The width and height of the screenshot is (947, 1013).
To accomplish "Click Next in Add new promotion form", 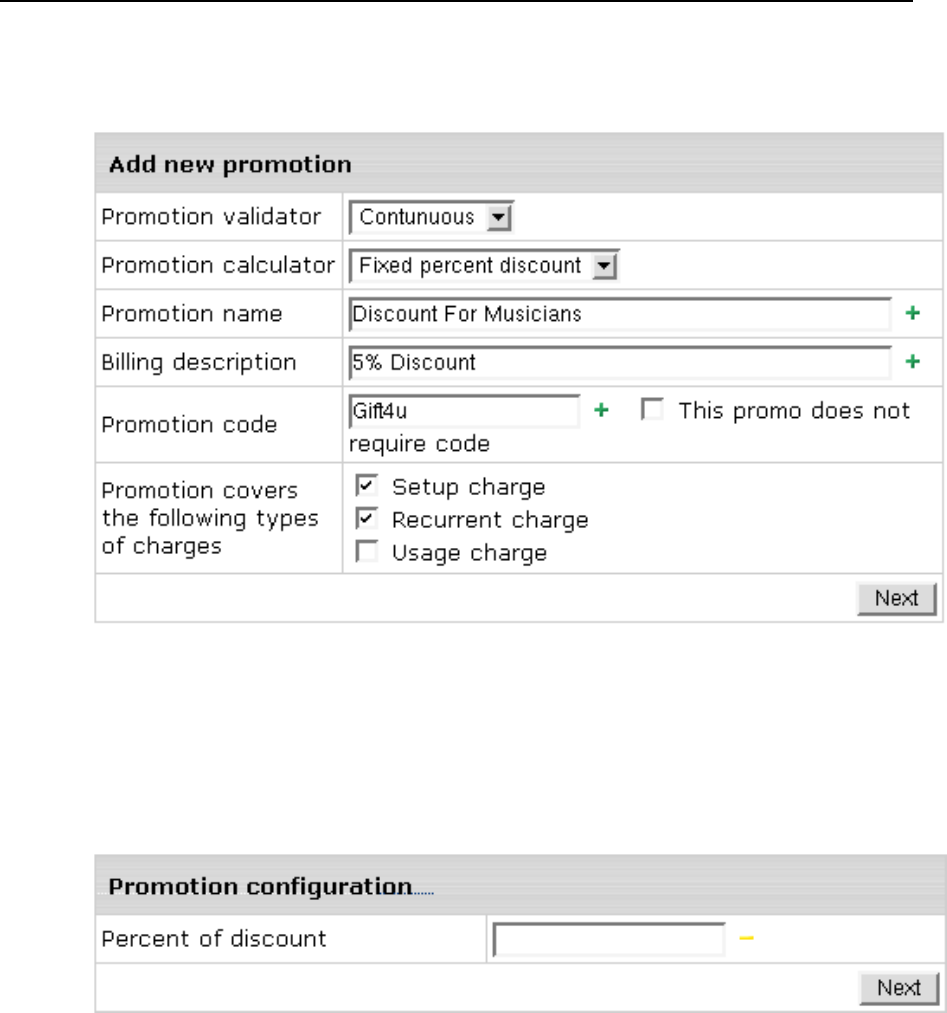I will pos(896,598).
